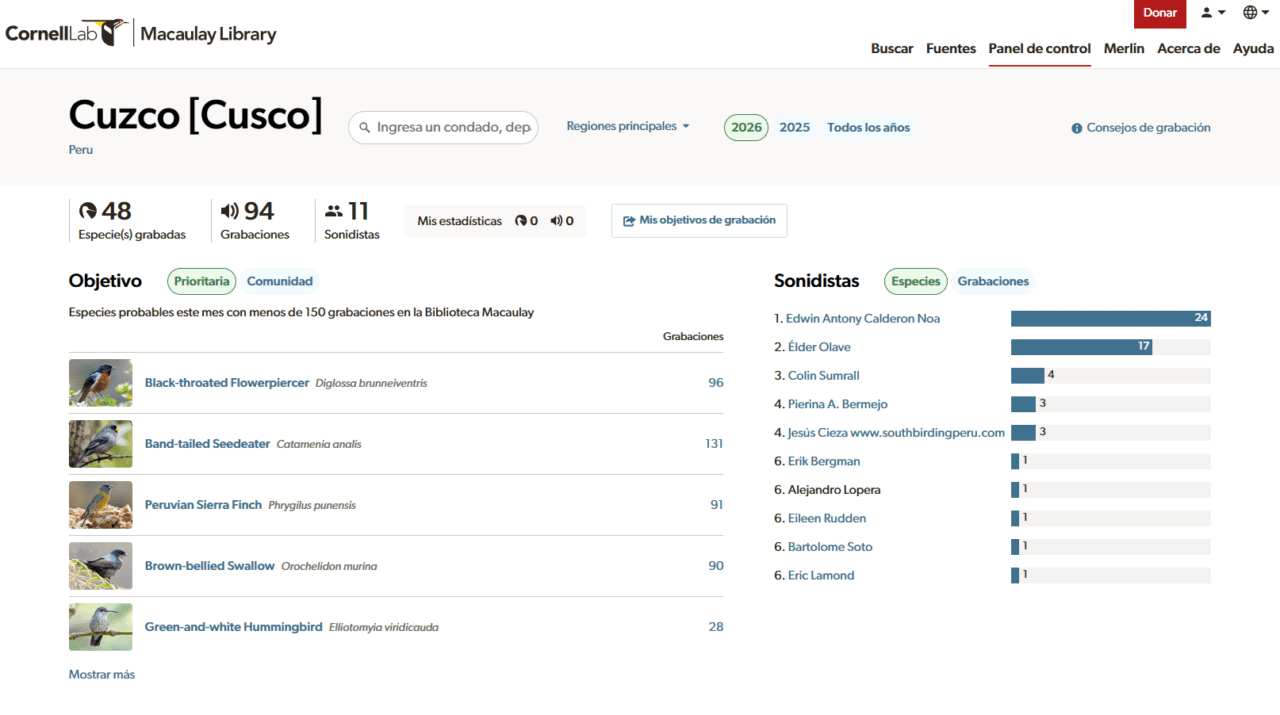1280x715 pixels.
Task: Click the region search input field
Action: (x=452, y=128)
